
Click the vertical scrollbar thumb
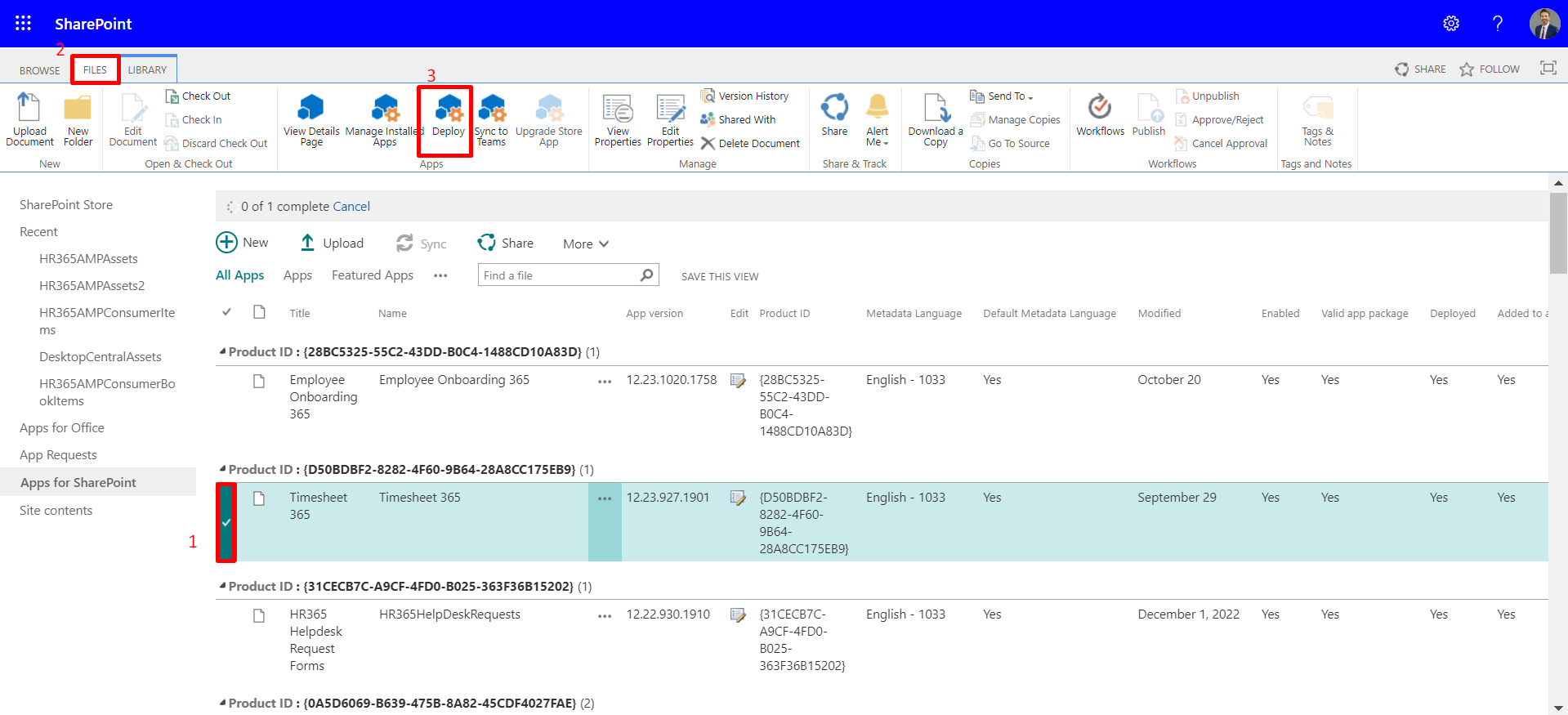pos(1558,233)
